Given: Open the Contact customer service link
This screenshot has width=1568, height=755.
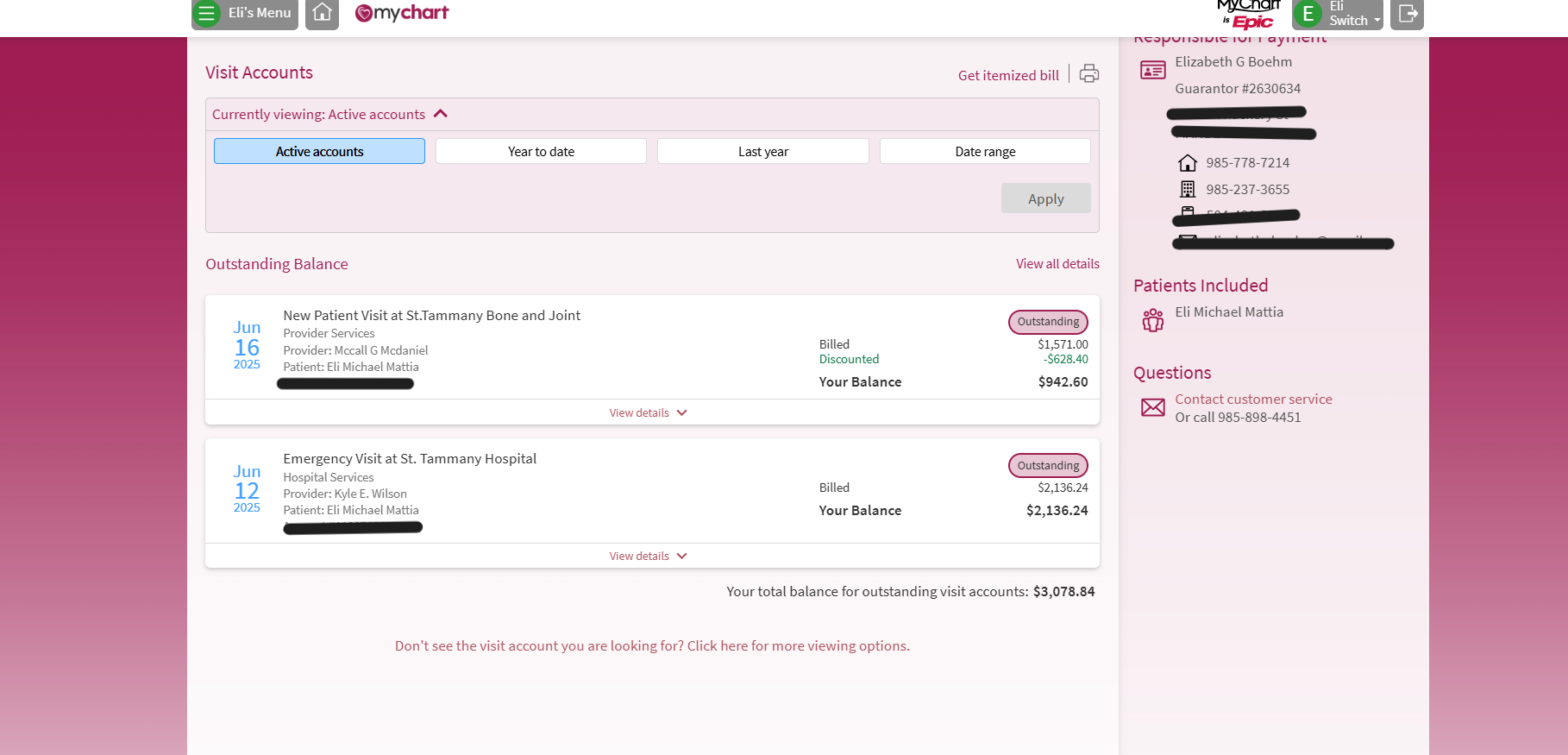Looking at the screenshot, I should click(1253, 399).
